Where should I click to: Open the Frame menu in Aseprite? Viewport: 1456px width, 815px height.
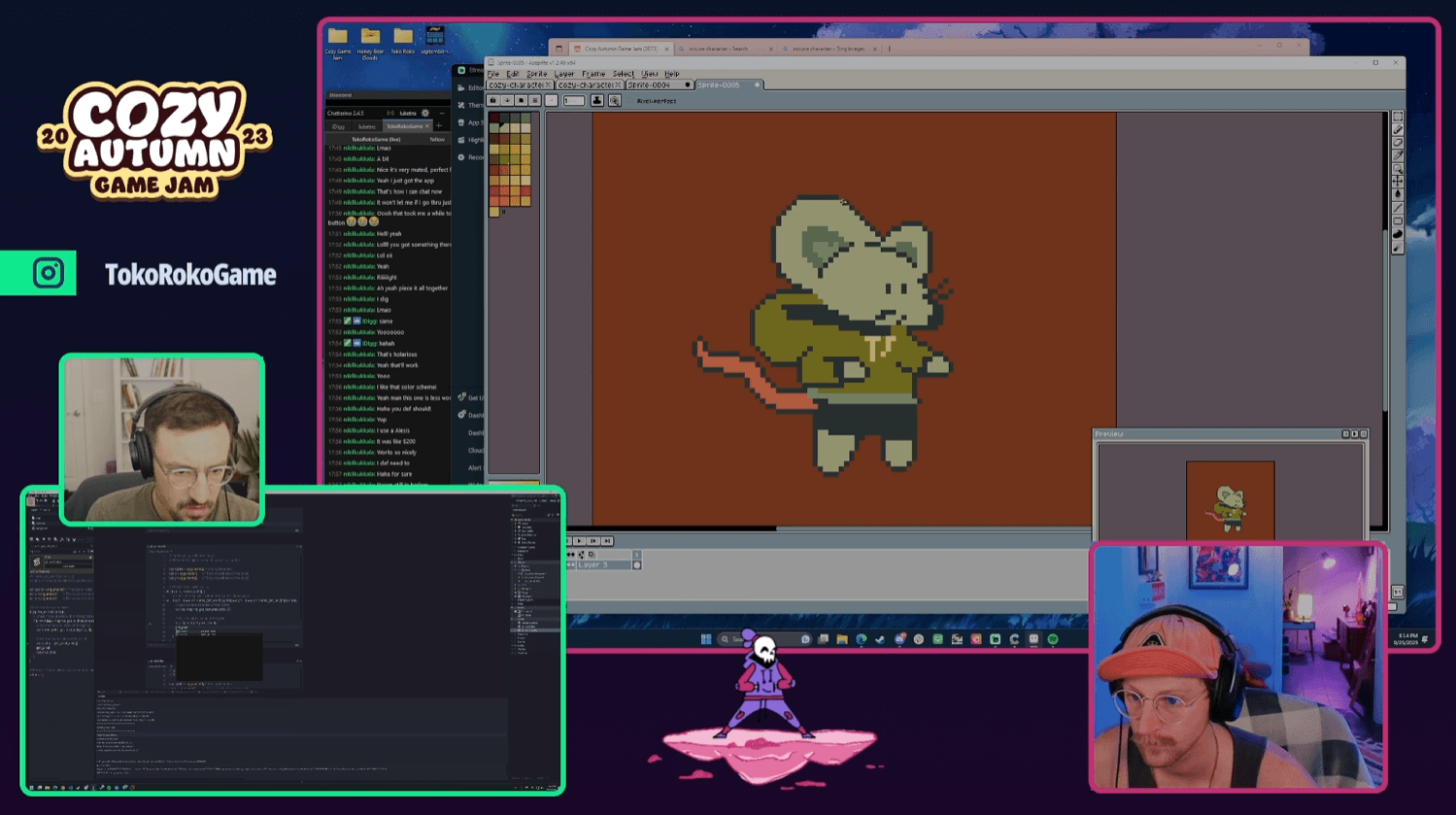pos(593,74)
